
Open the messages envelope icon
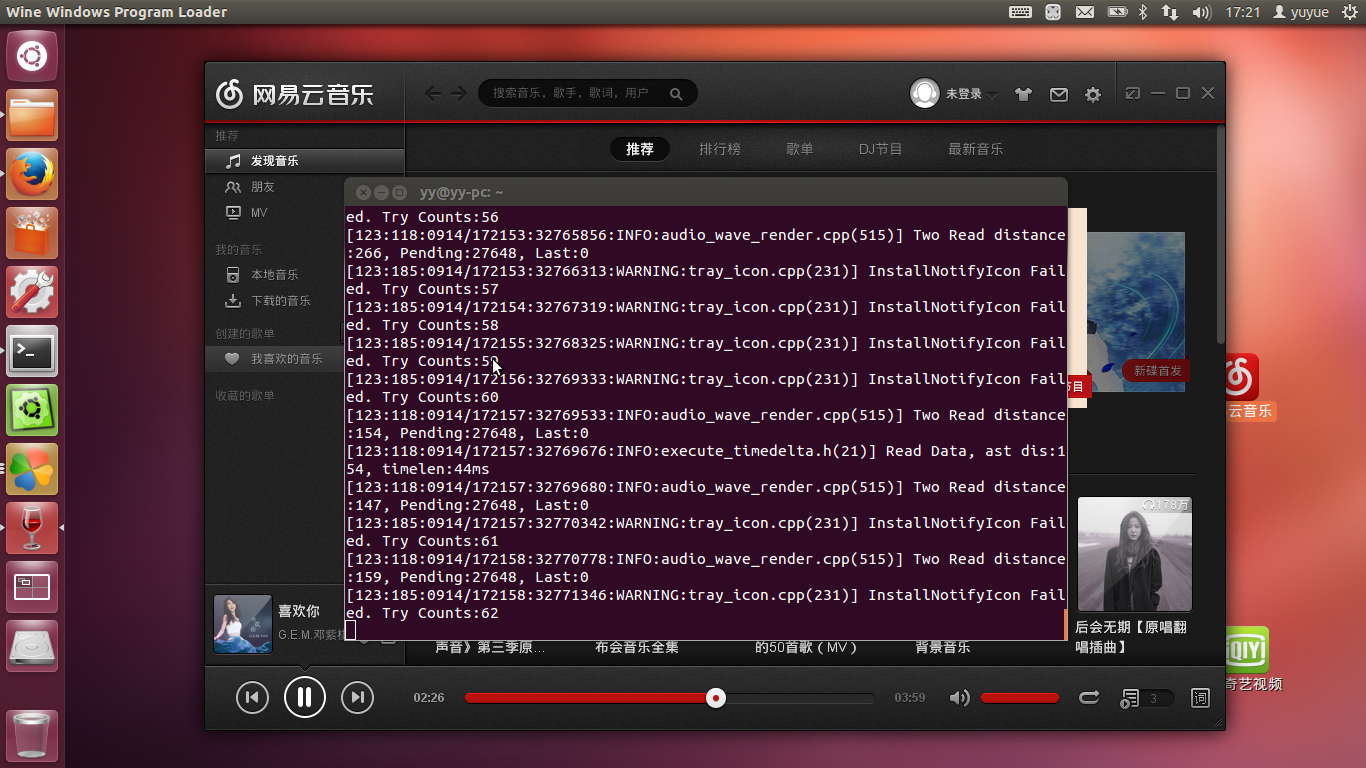(1058, 94)
